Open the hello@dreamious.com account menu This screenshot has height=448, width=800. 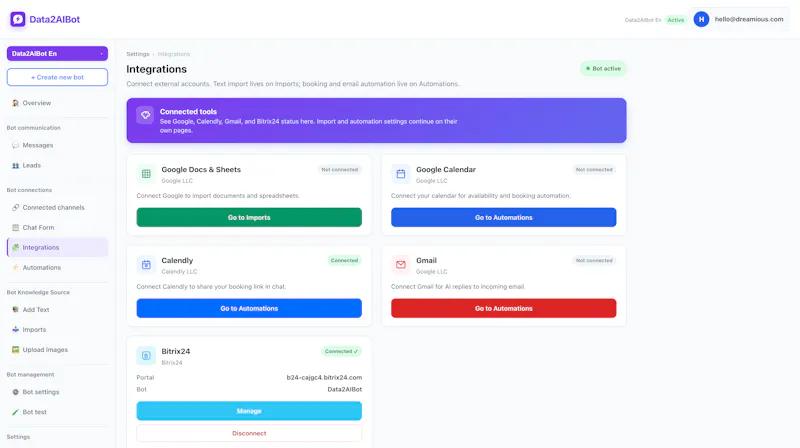coord(739,19)
